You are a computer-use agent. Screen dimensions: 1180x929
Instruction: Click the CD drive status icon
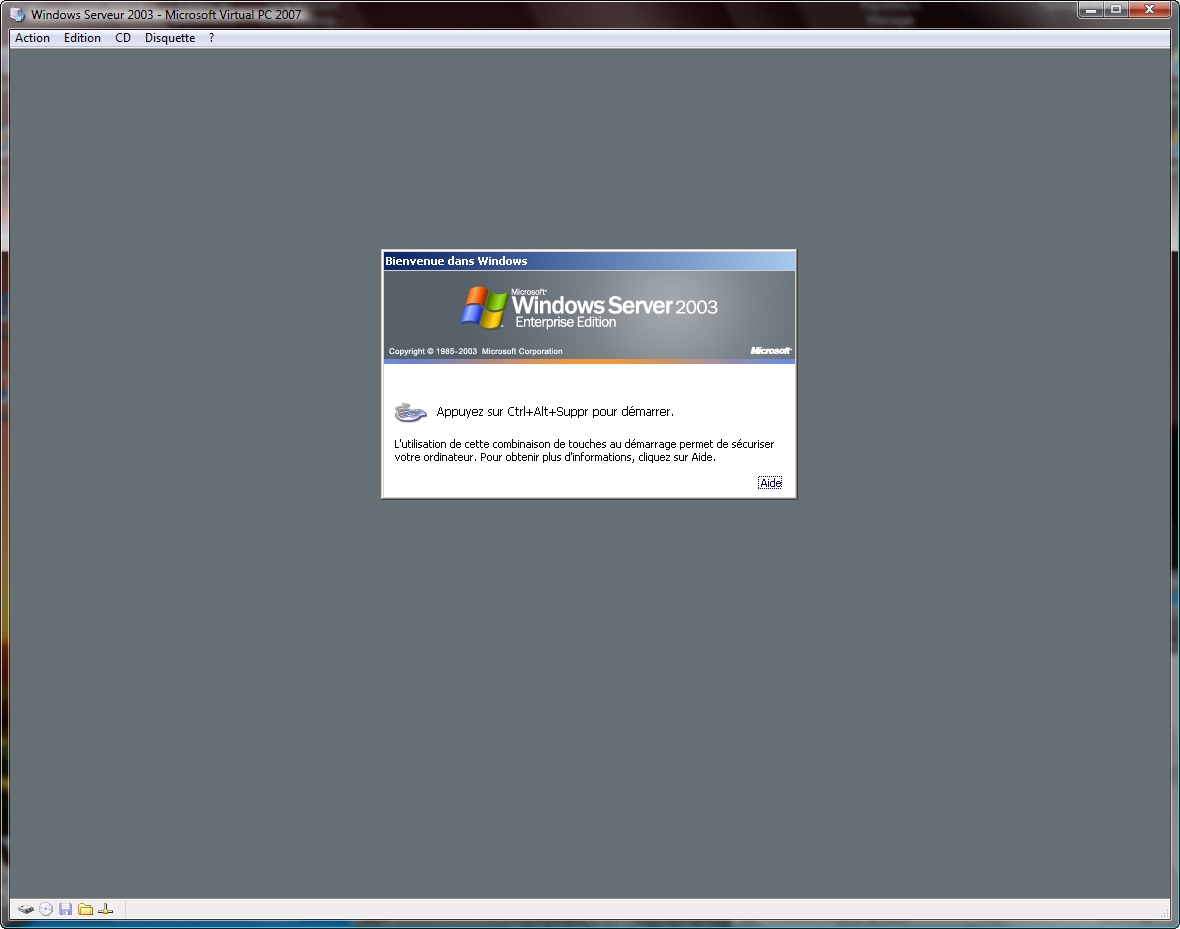point(46,909)
